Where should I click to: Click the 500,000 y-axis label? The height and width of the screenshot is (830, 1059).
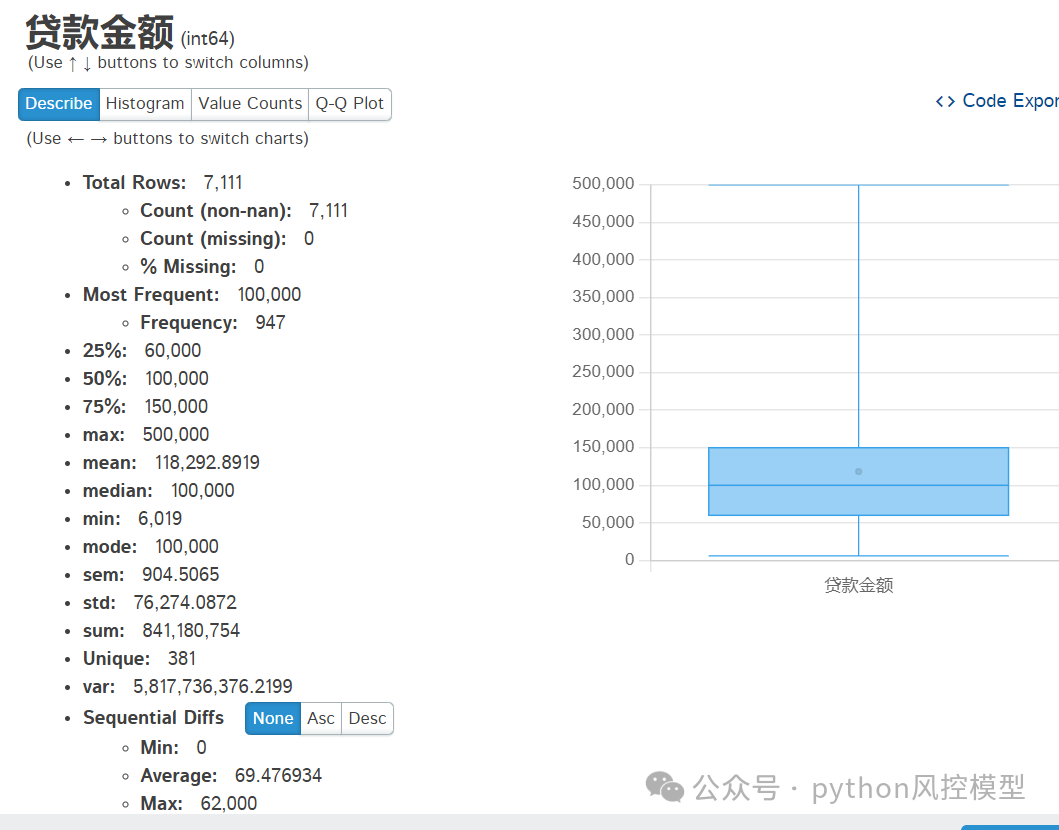point(603,184)
